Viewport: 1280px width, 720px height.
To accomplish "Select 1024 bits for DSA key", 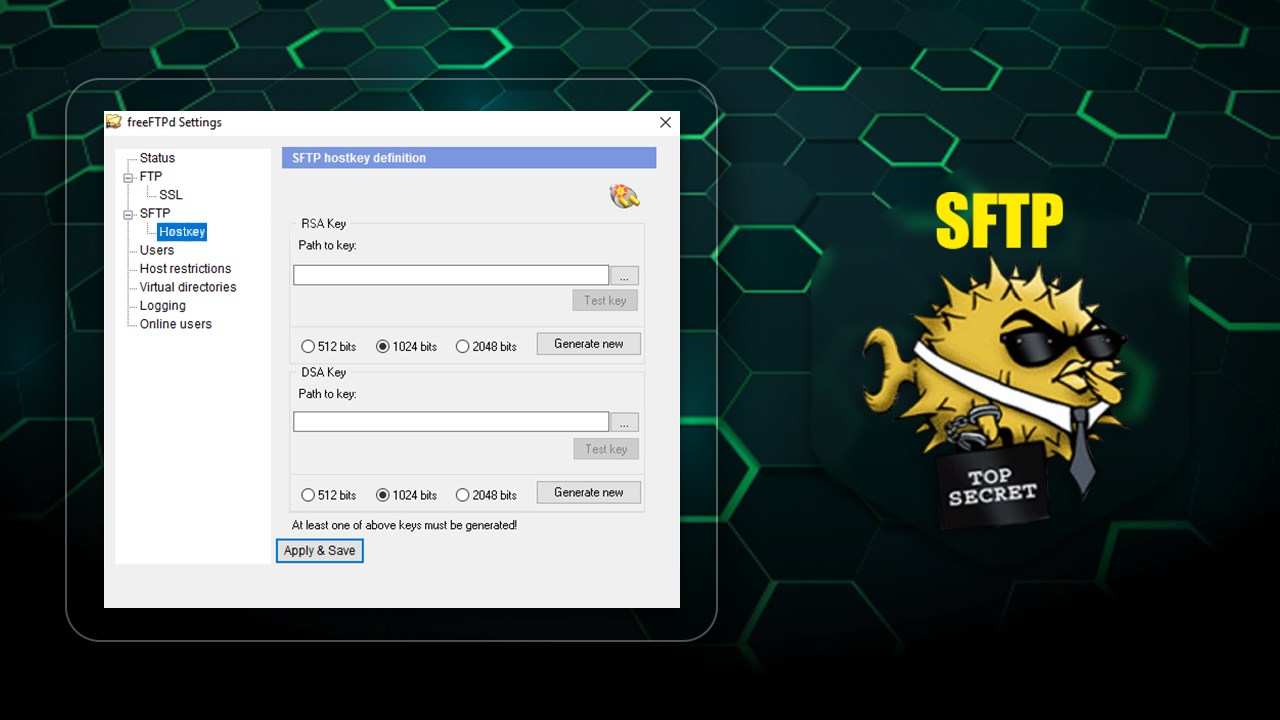I will (407, 495).
